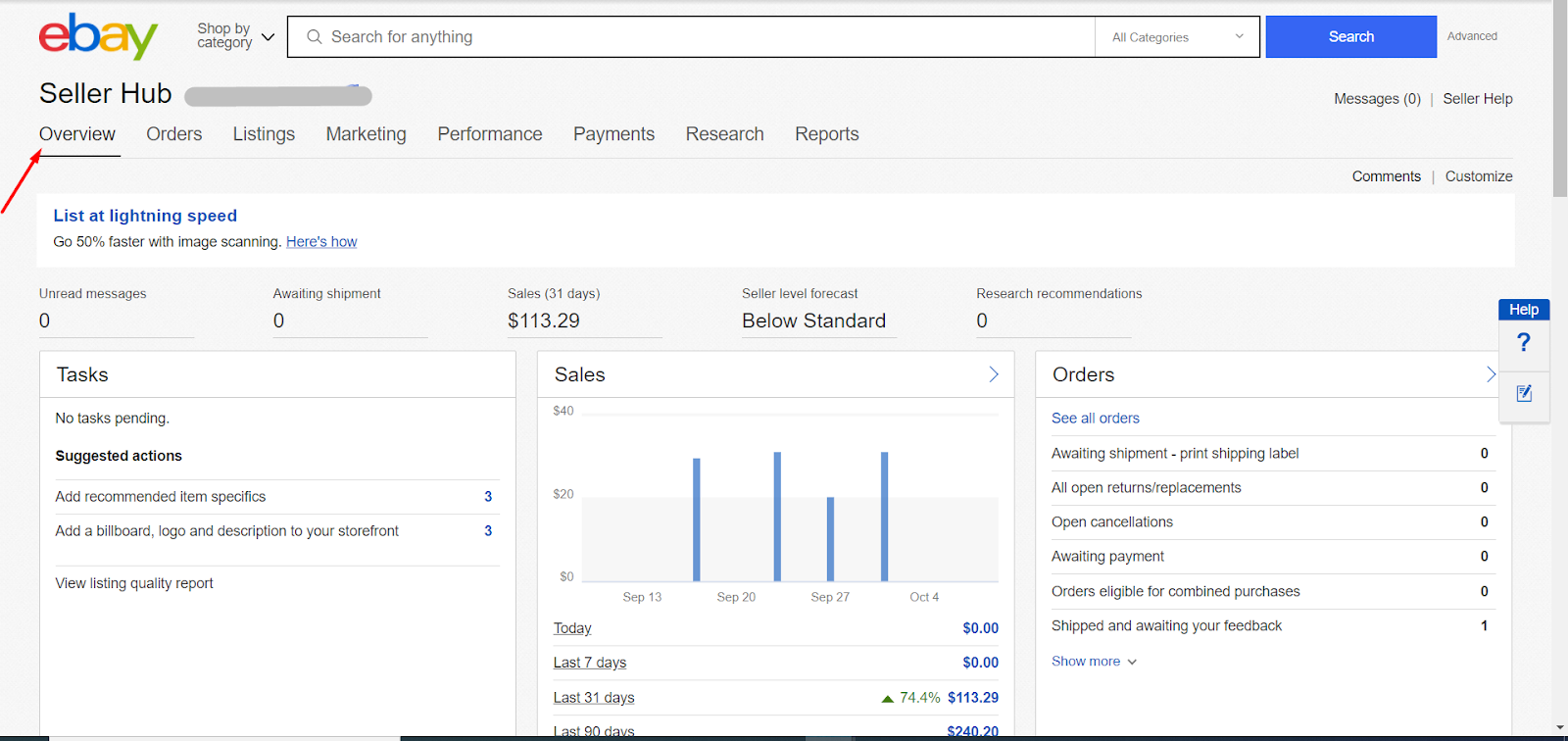Image resolution: width=1568 pixels, height=741 pixels.
Task: Switch to the Payments tab
Action: point(614,134)
